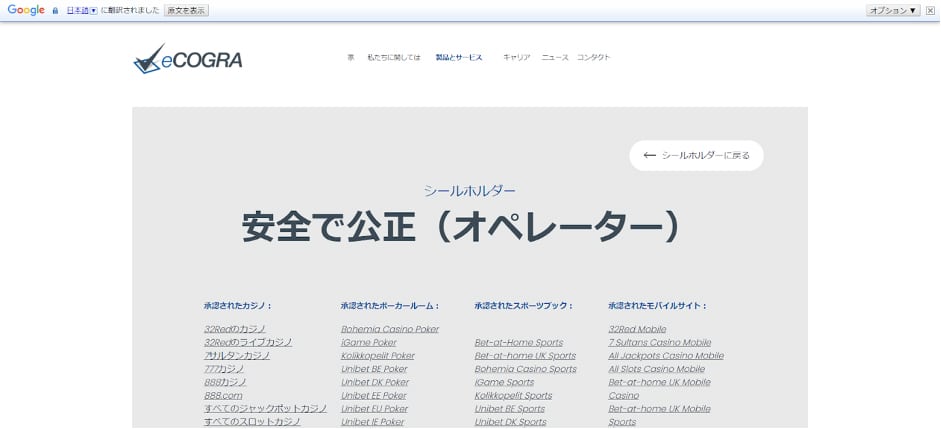Screen dimensions: 941x429
Task: Open the すべてのスロットカジノ link
Action: pos(252,422)
